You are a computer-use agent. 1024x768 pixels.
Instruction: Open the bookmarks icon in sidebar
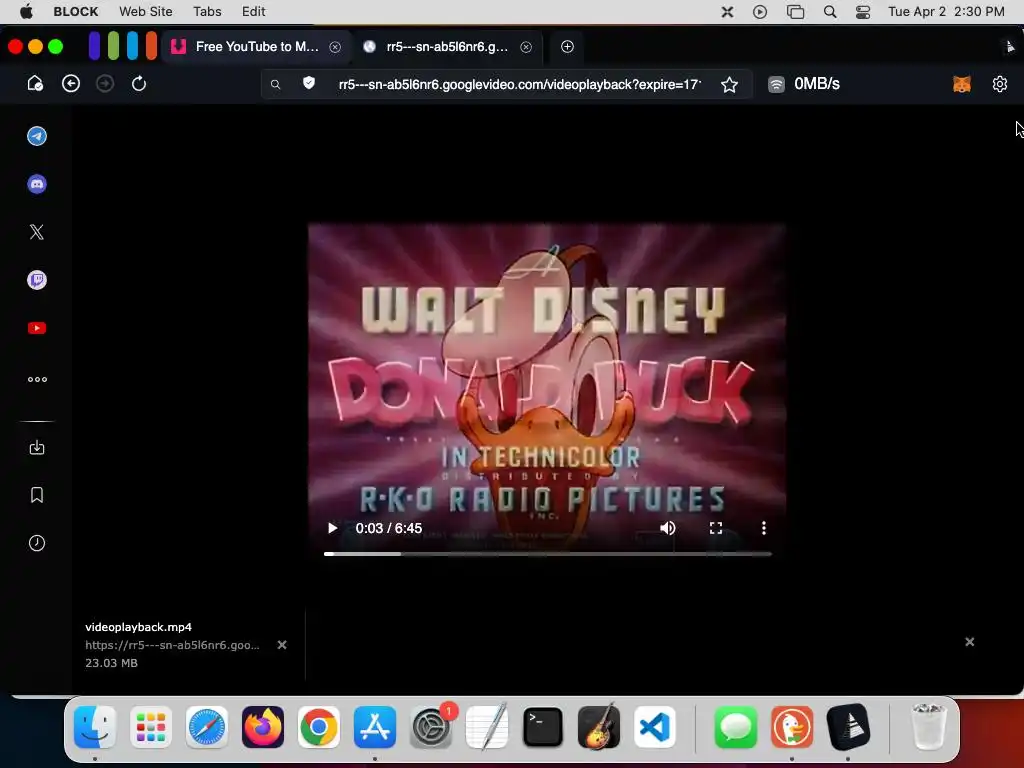pyautogui.click(x=37, y=495)
